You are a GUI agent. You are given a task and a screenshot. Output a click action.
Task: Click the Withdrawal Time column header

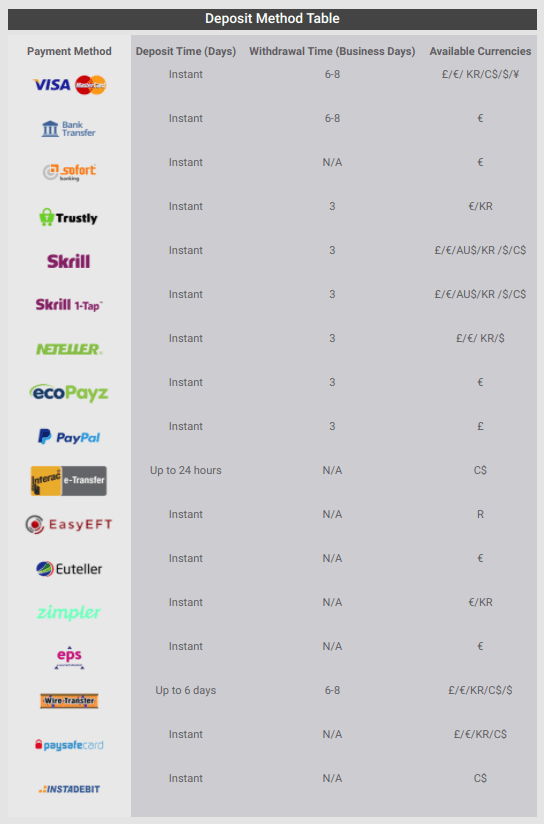(332, 52)
